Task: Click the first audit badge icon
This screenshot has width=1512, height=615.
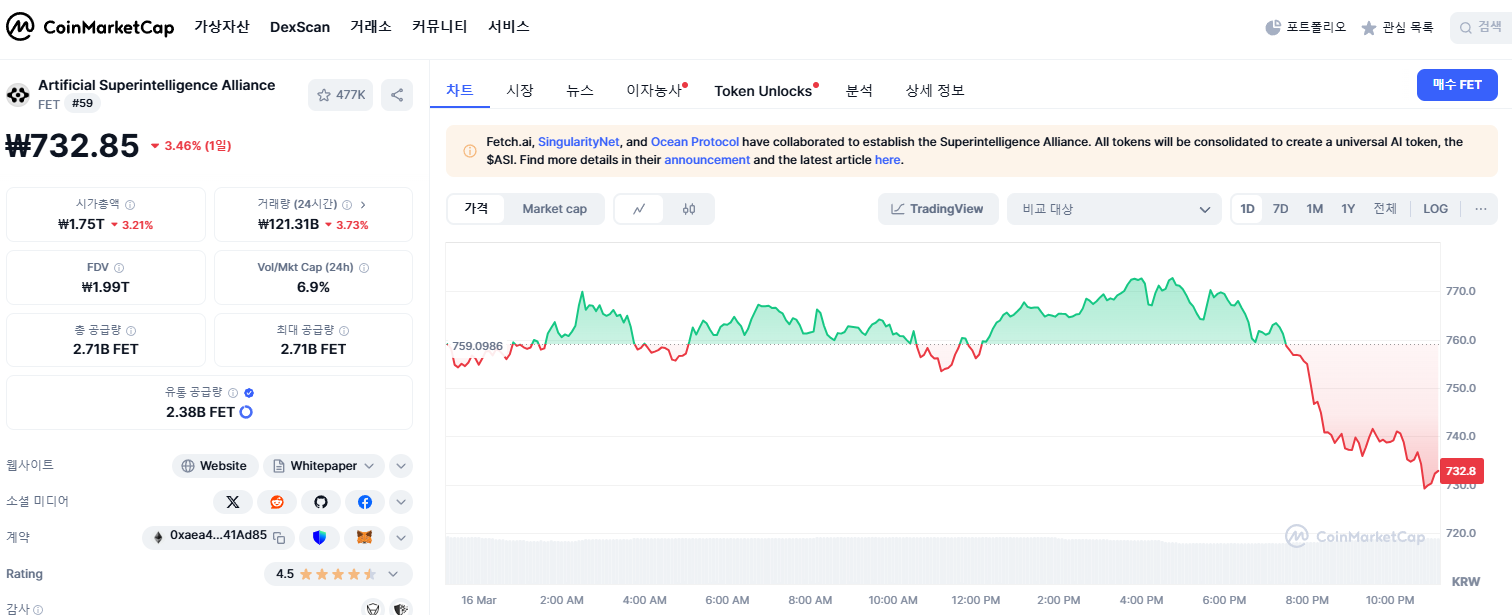Action: click(x=374, y=607)
